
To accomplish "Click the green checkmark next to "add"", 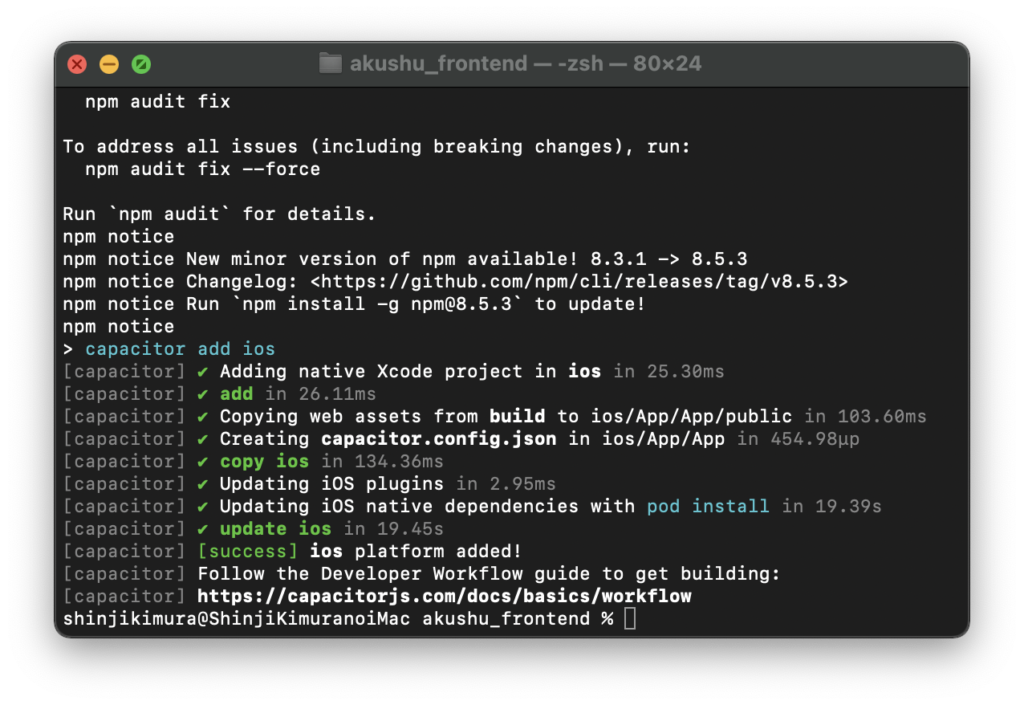I will point(203,394).
